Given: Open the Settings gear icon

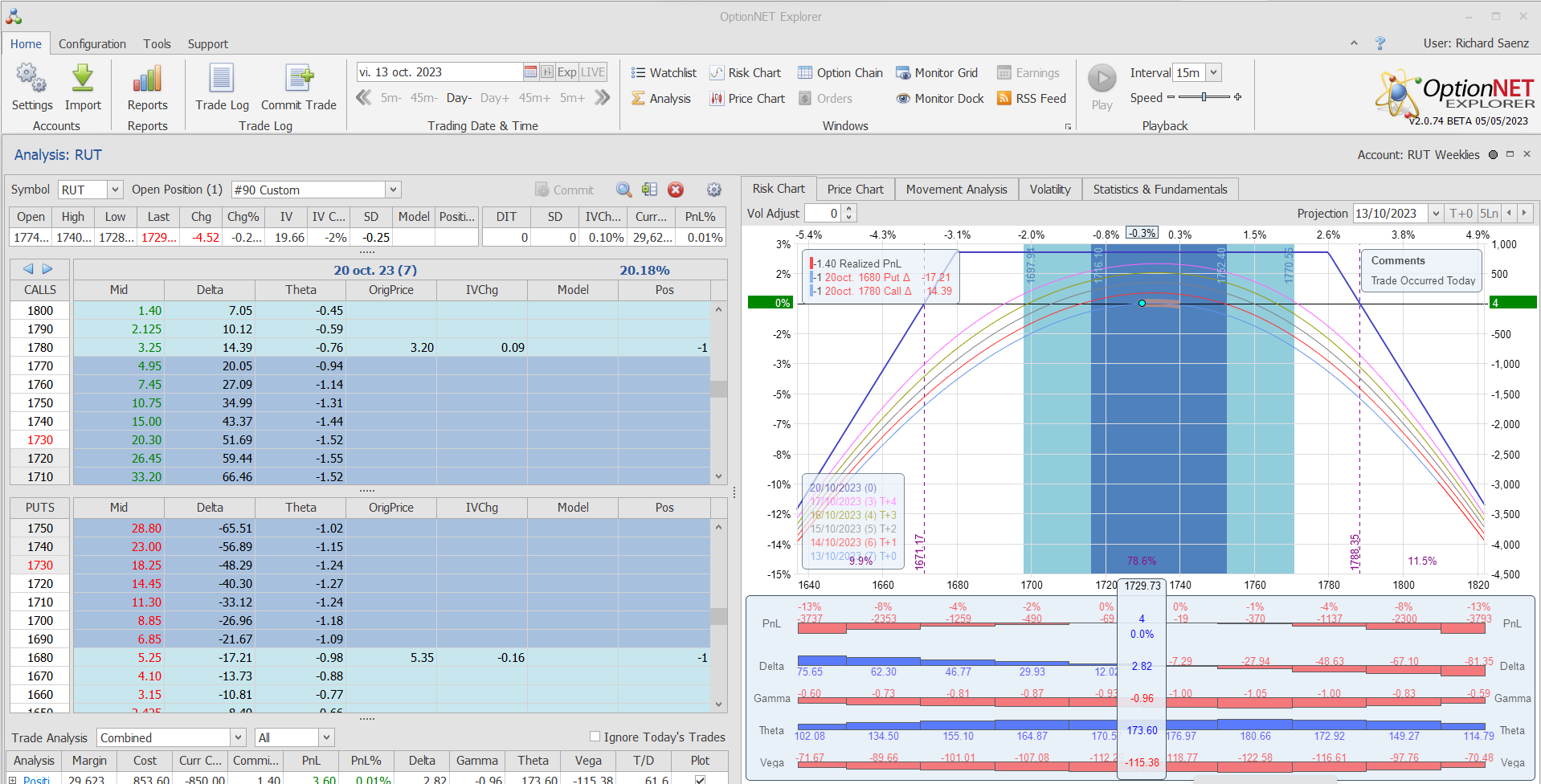Looking at the screenshot, I should pos(31,79).
